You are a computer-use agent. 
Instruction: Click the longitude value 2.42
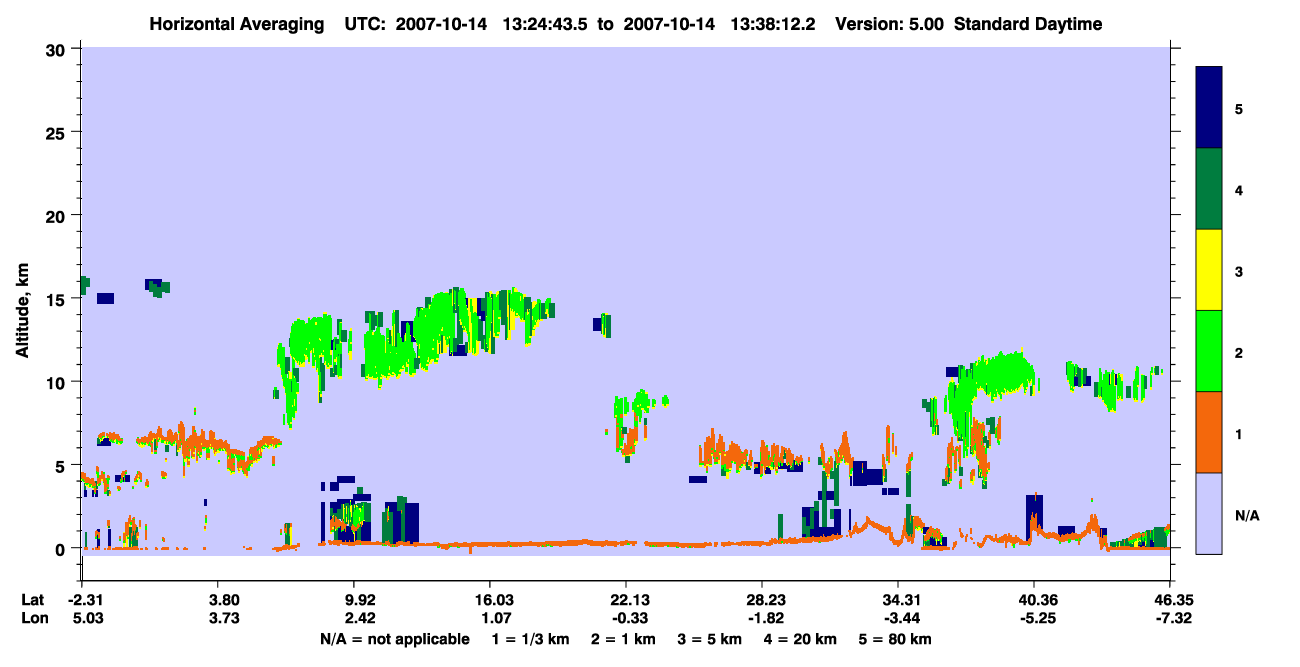click(x=359, y=619)
